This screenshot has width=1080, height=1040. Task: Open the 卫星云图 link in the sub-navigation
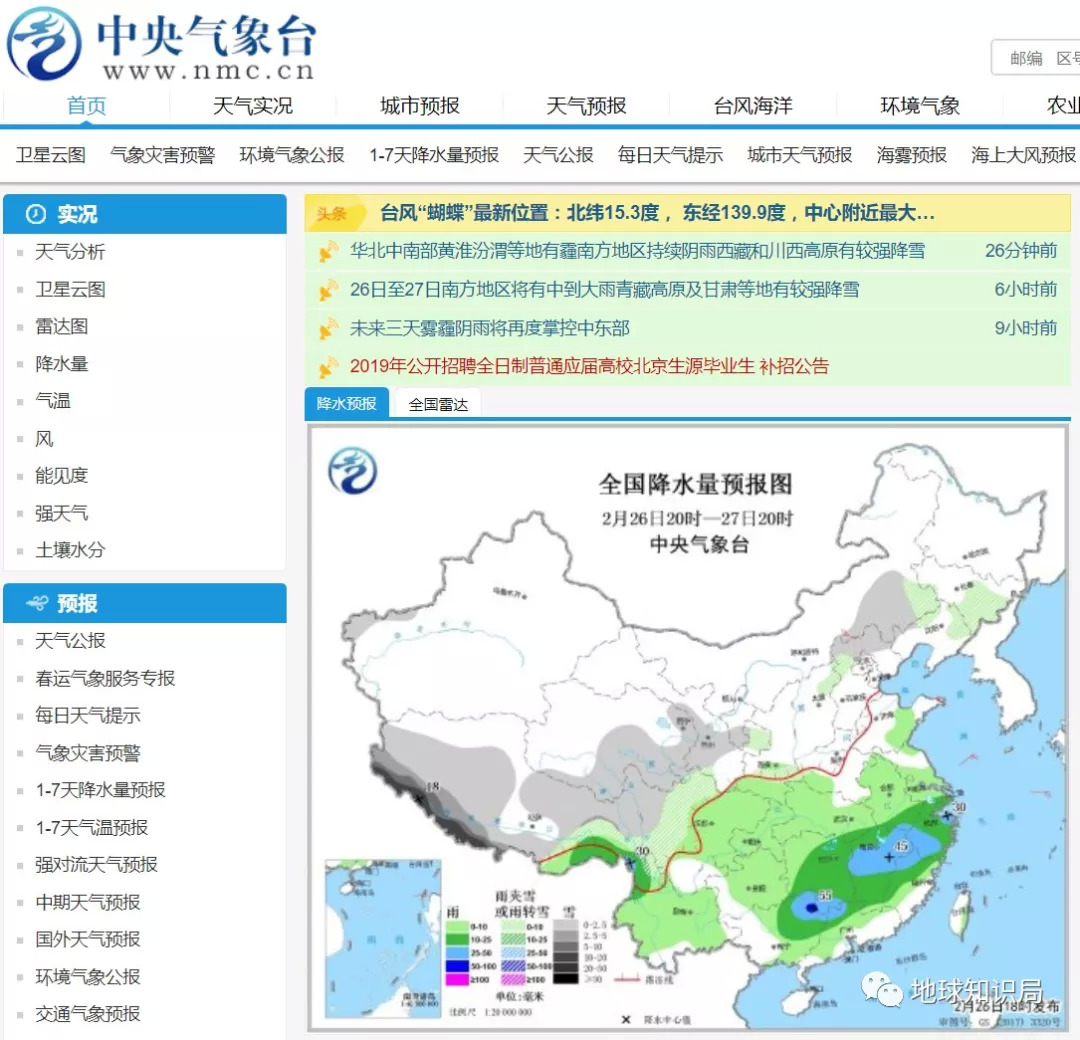[50, 155]
